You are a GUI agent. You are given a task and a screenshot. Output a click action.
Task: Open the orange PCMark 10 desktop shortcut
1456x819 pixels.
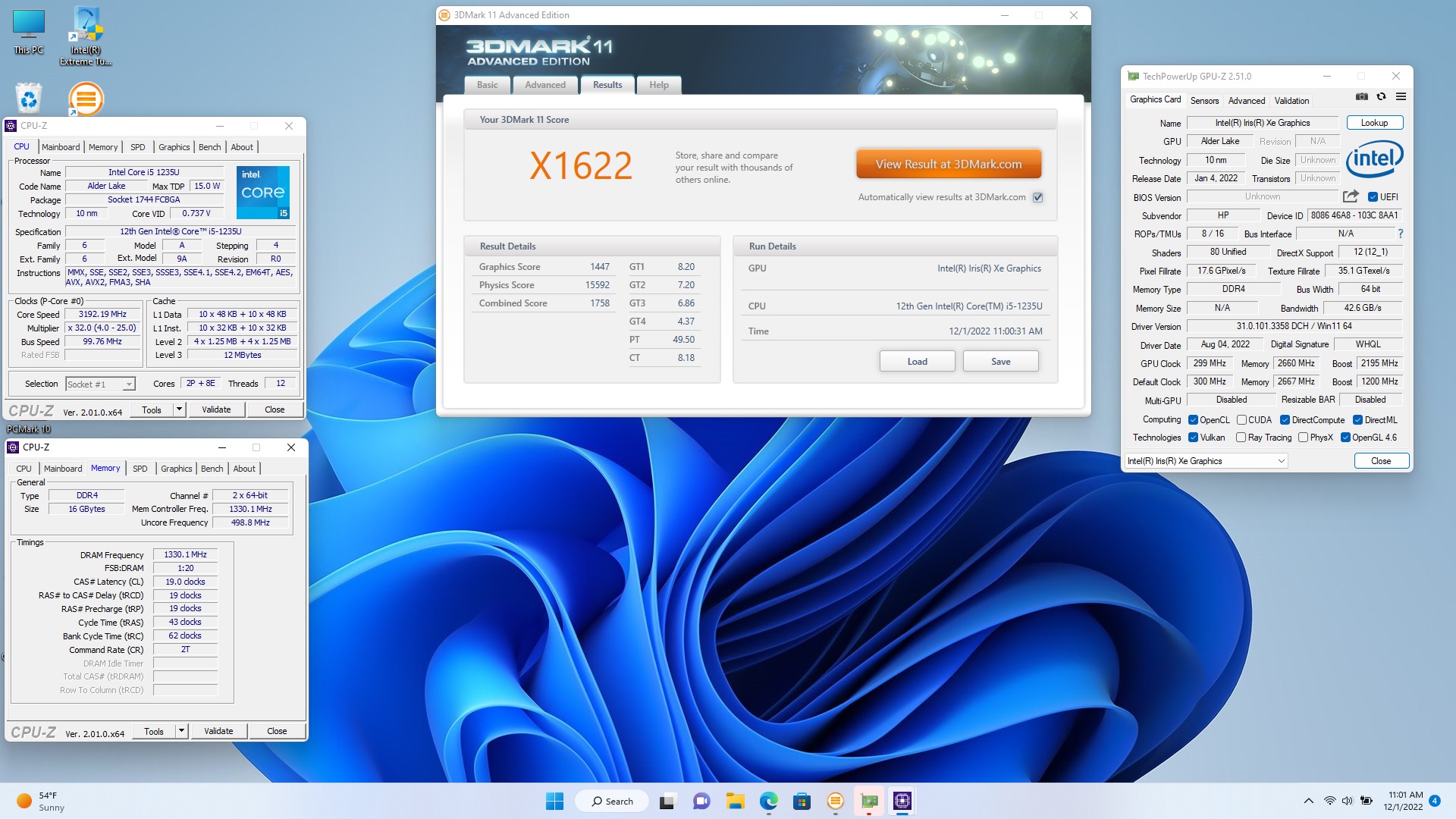pyautogui.click(x=86, y=99)
